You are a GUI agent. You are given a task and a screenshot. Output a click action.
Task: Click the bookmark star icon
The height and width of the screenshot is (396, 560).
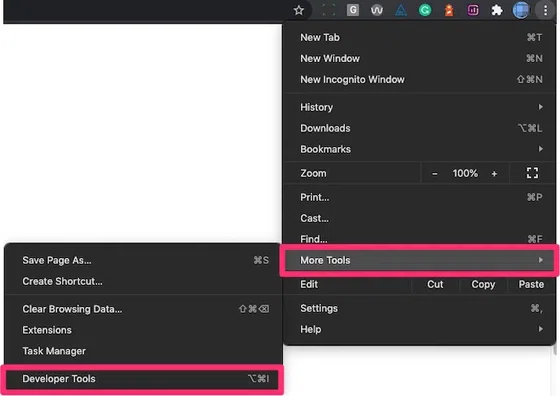click(x=299, y=10)
